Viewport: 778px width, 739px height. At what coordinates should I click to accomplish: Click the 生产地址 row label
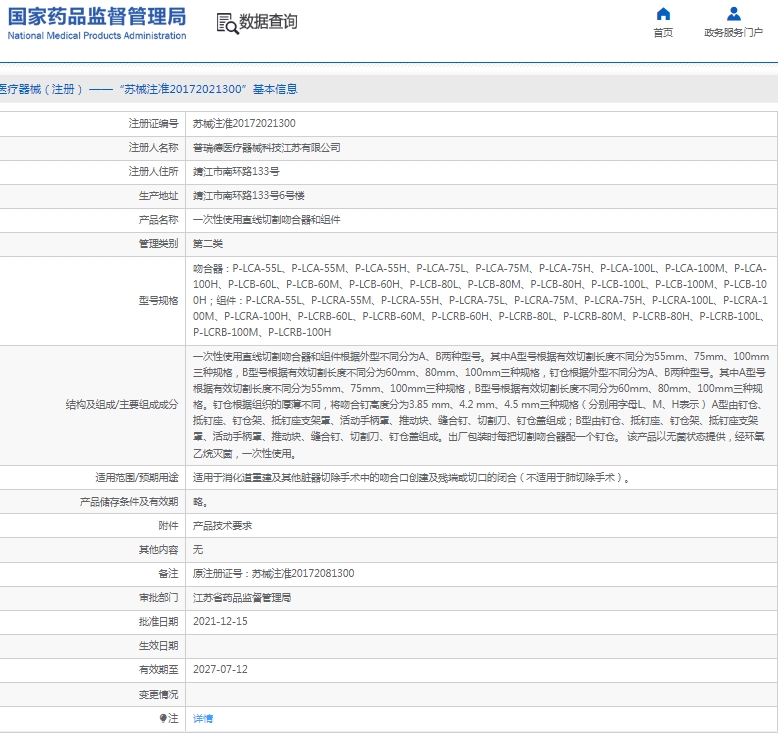point(158,196)
